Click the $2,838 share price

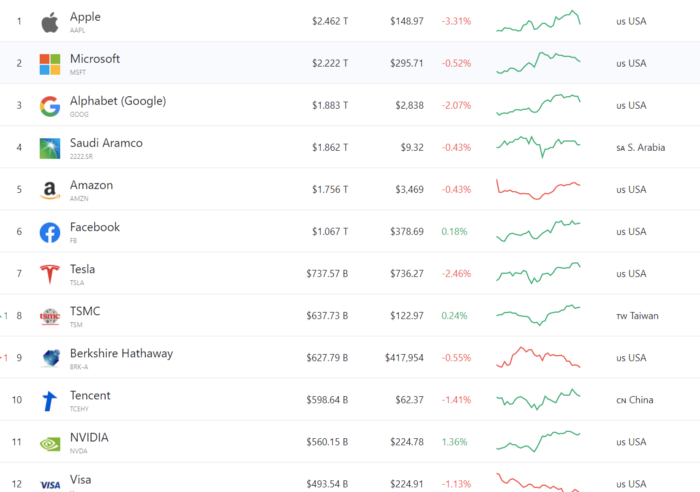pyautogui.click(x=409, y=105)
